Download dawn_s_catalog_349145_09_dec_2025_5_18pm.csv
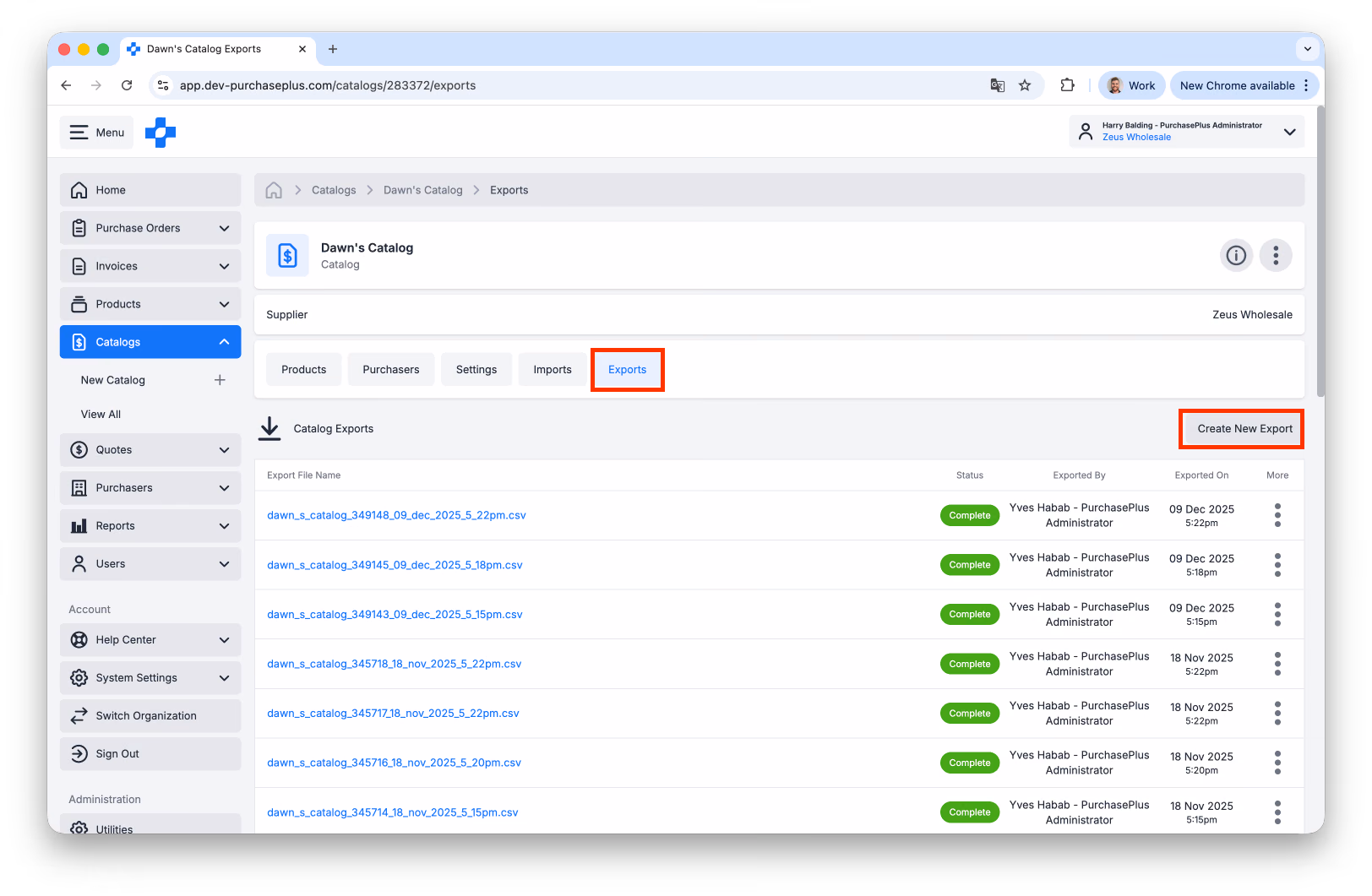The height and width of the screenshot is (896, 1372). tap(395, 565)
